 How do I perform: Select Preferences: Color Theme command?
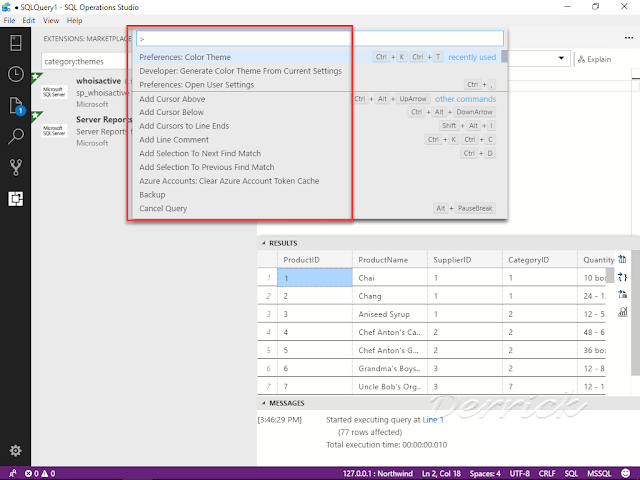point(317,57)
